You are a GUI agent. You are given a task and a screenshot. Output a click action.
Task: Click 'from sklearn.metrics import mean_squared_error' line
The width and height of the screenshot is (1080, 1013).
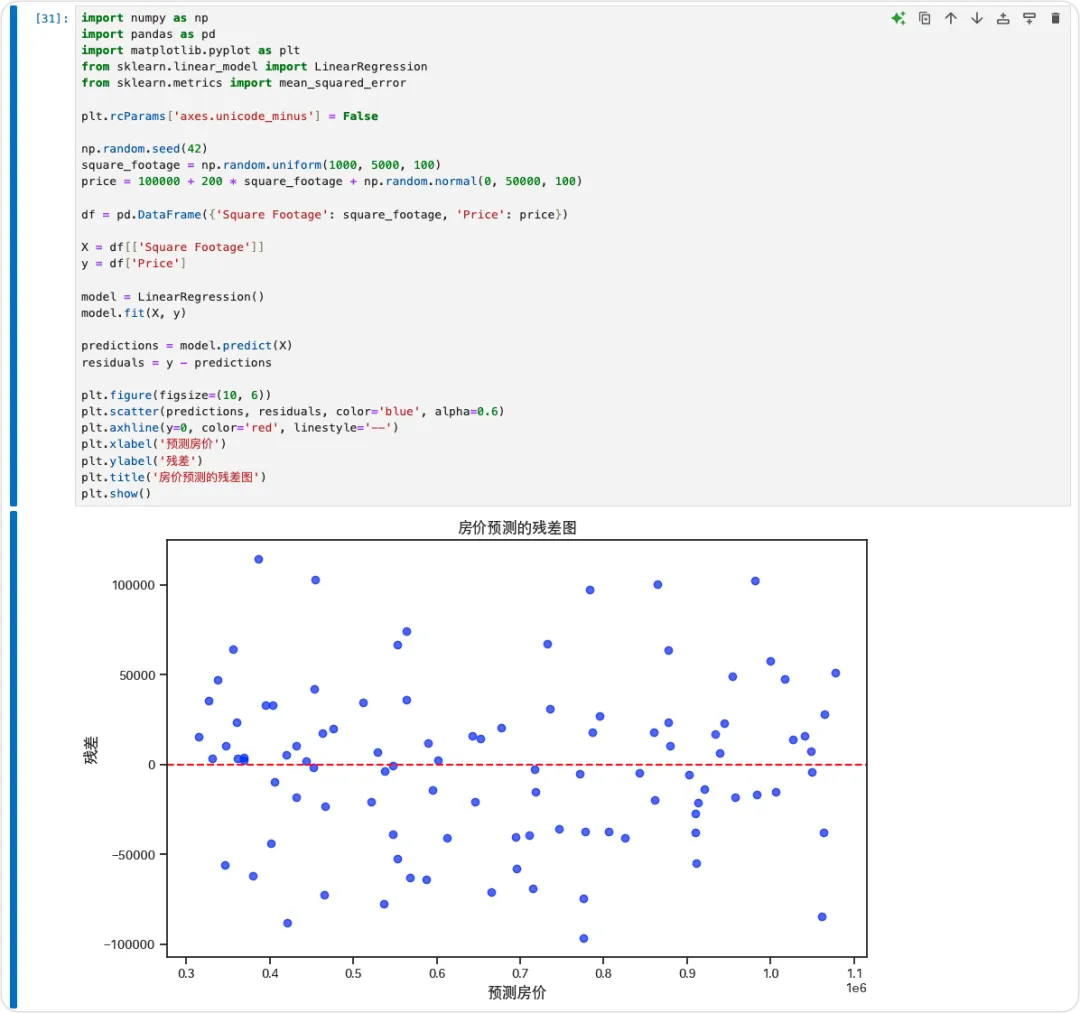point(244,83)
